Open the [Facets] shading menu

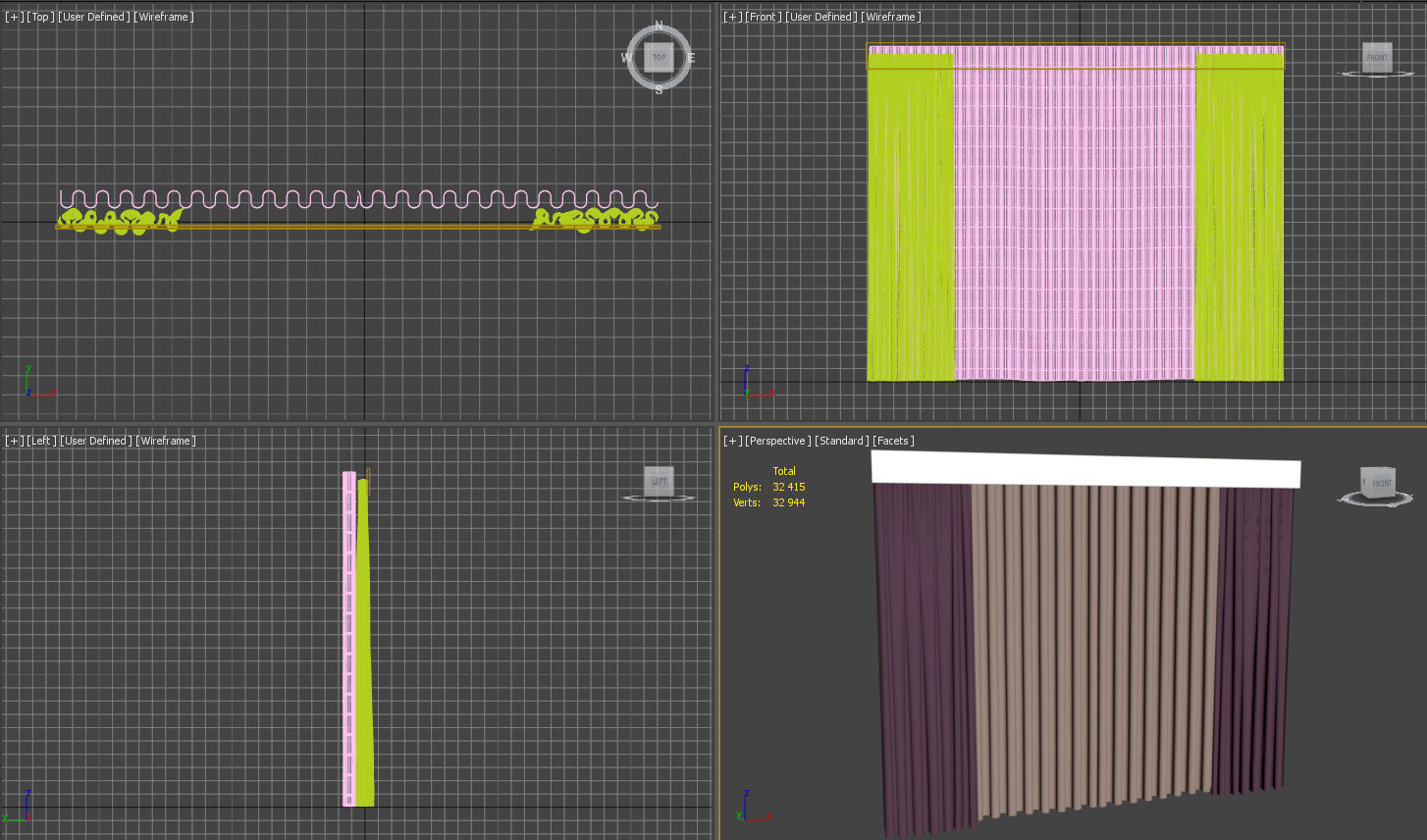(x=893, y=441)
